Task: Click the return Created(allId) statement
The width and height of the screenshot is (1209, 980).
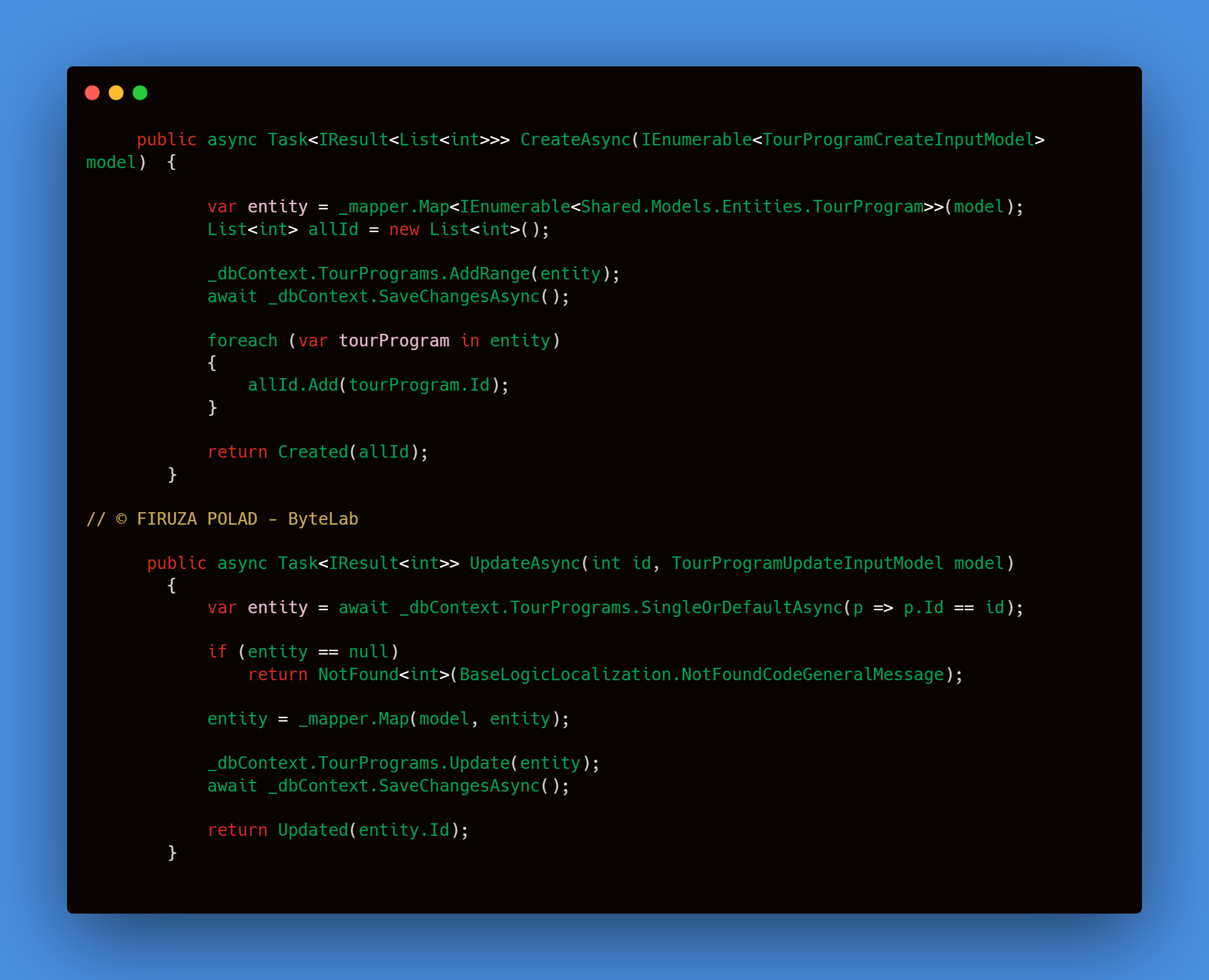Action: point(317,452)
